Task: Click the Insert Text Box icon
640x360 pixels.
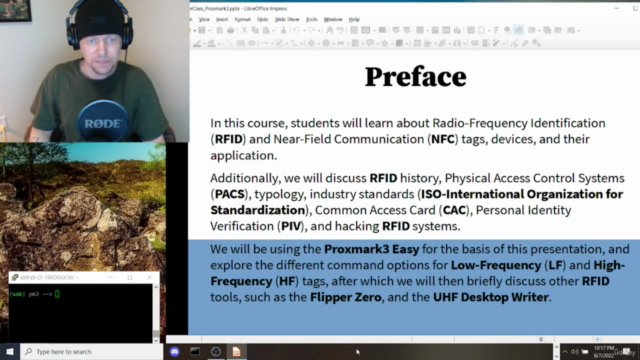Action: pyautogui.click(x=471, y=30)
